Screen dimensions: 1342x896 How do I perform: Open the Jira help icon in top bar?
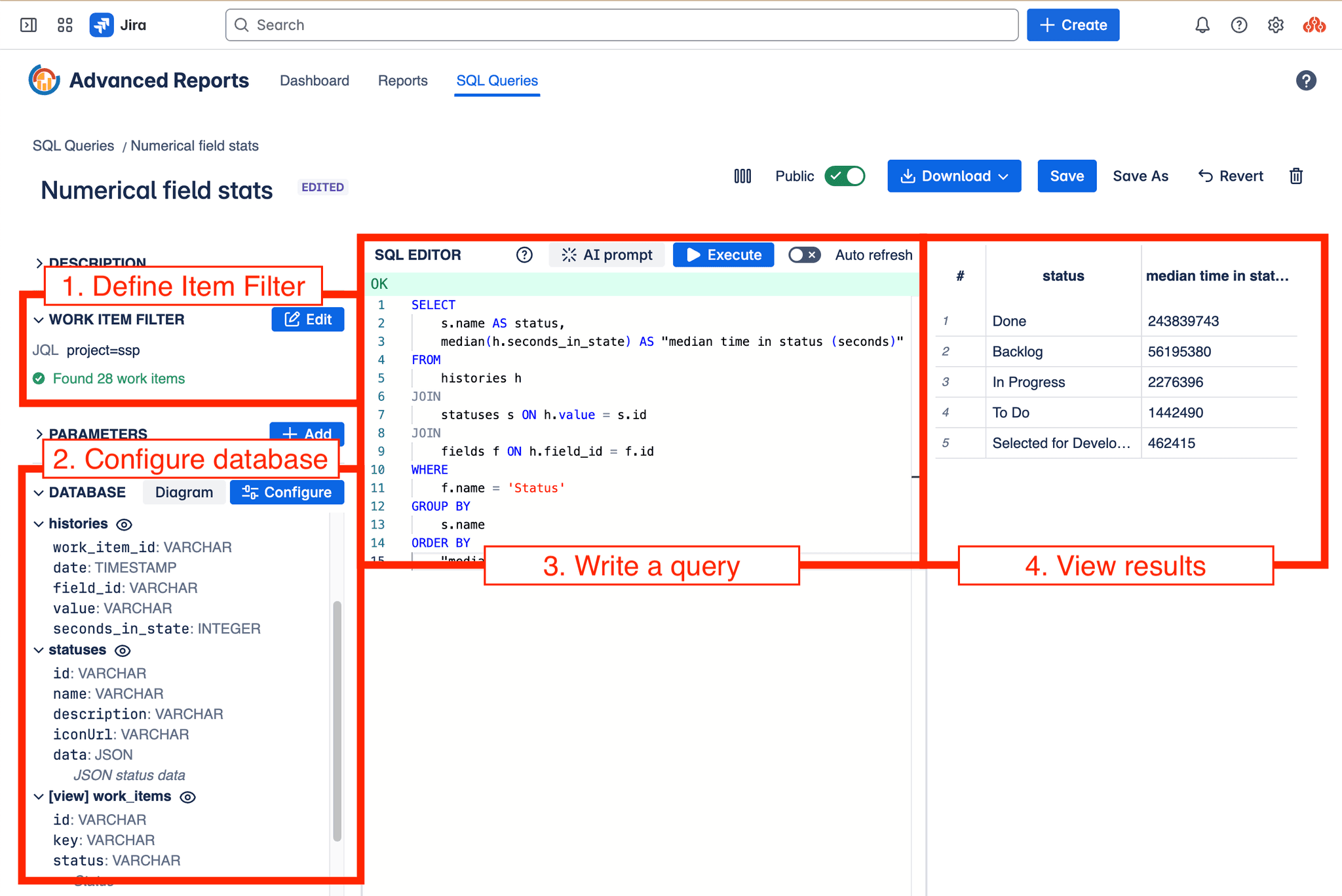(x=1238, y=25)
